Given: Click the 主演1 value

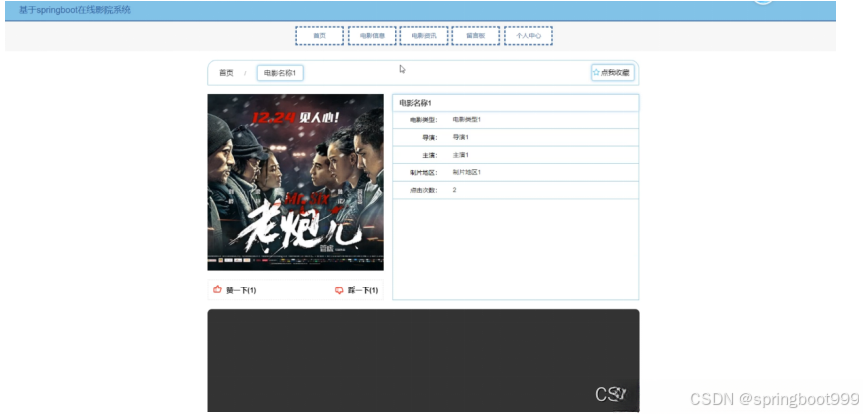Looking at the screenshot, I should [x=461, y=155].
